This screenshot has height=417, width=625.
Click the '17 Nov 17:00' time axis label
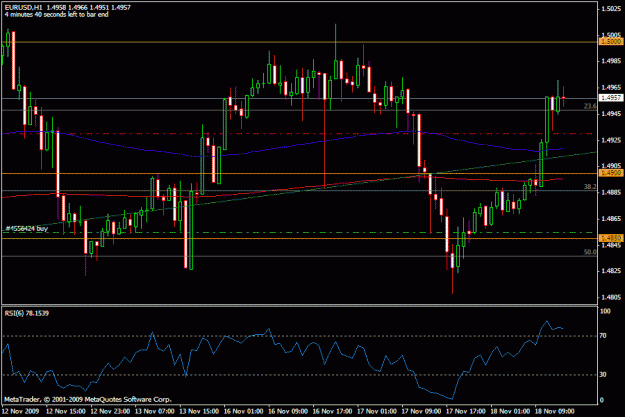click(x=466, y=411)
